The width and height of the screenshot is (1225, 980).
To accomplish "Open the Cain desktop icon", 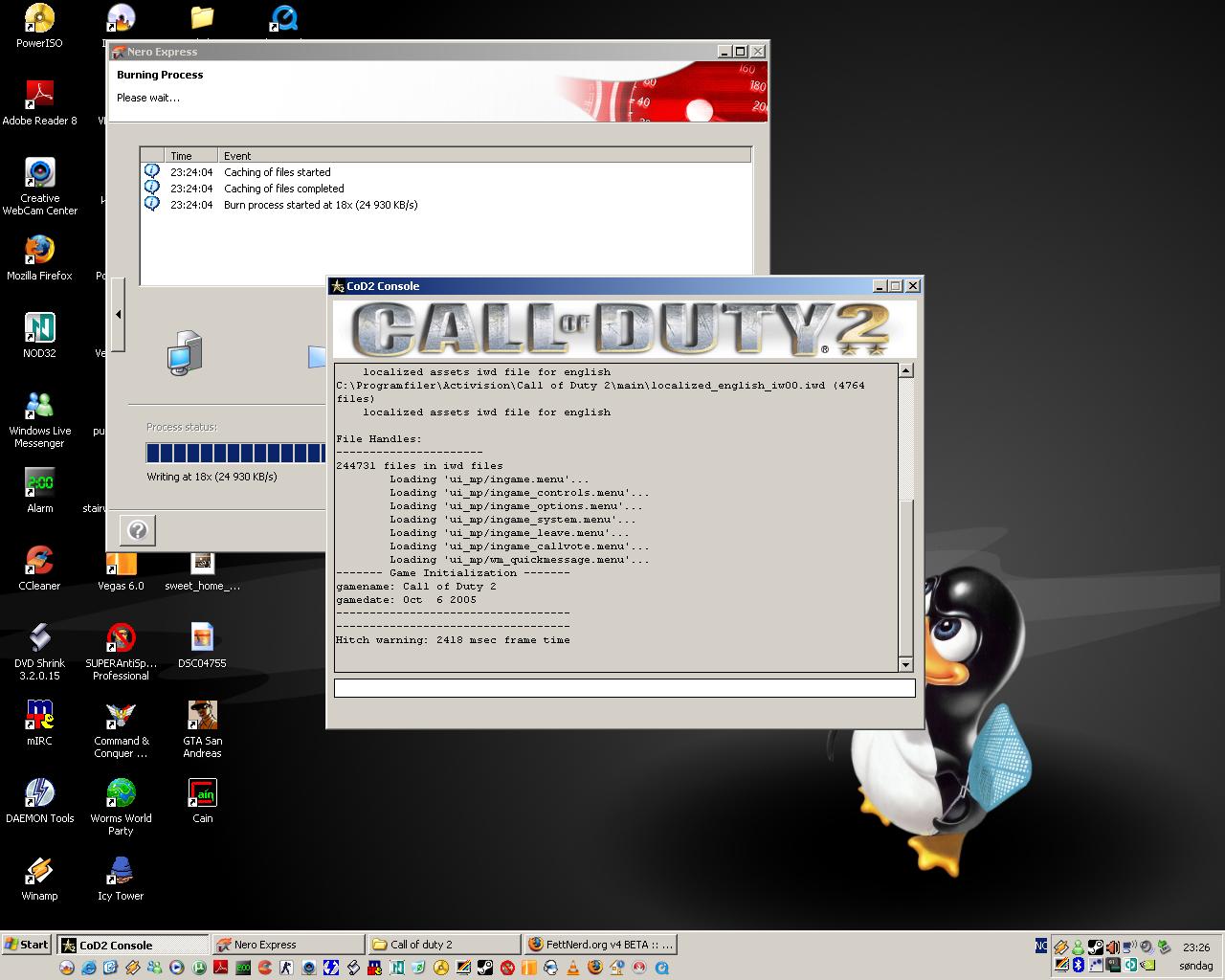I will [202, 793].
